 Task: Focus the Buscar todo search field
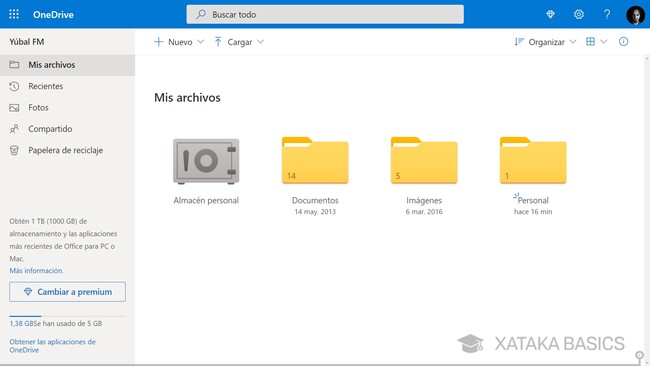(325, 15)
